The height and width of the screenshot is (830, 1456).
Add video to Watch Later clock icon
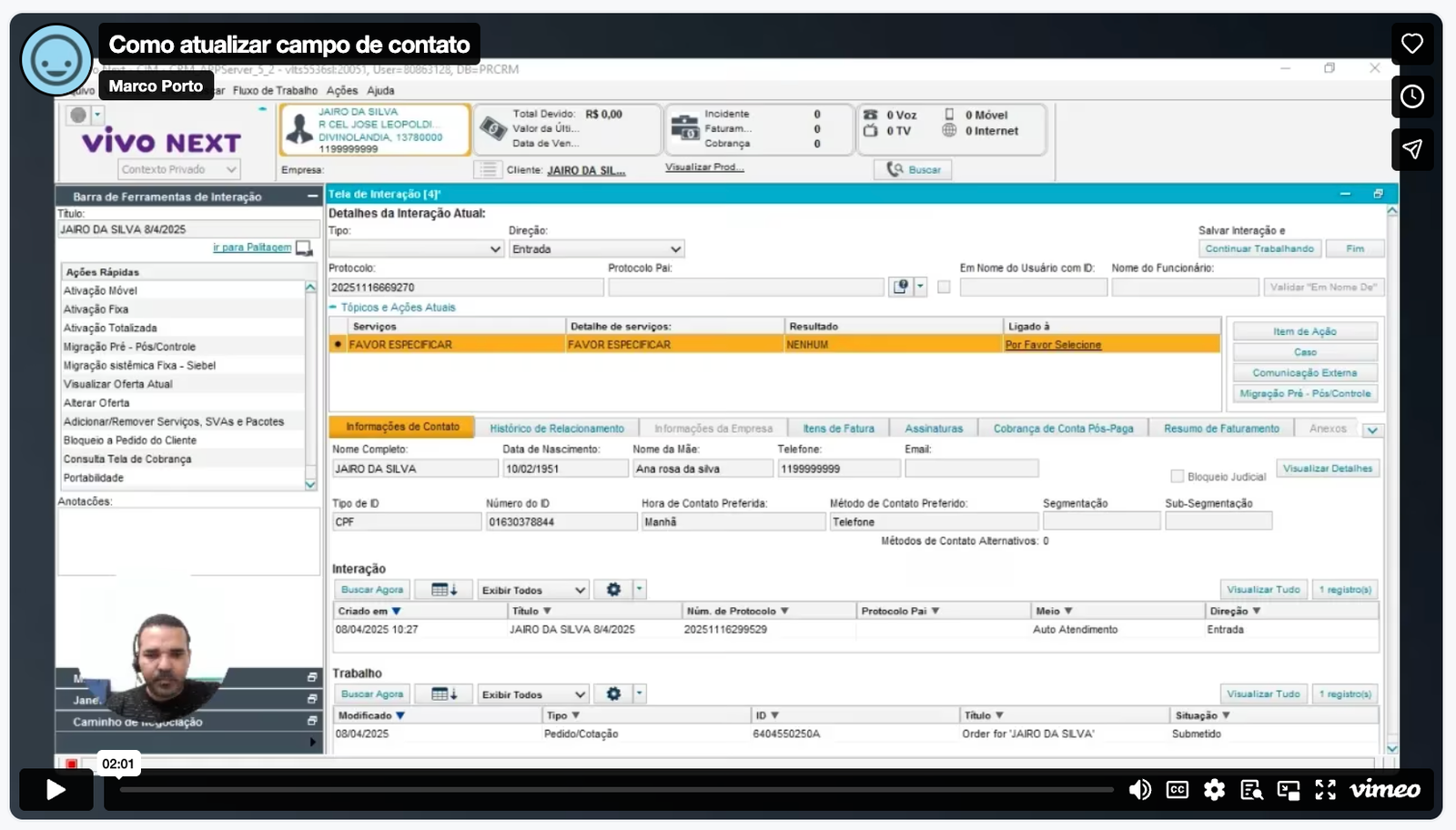point(1411,96)
